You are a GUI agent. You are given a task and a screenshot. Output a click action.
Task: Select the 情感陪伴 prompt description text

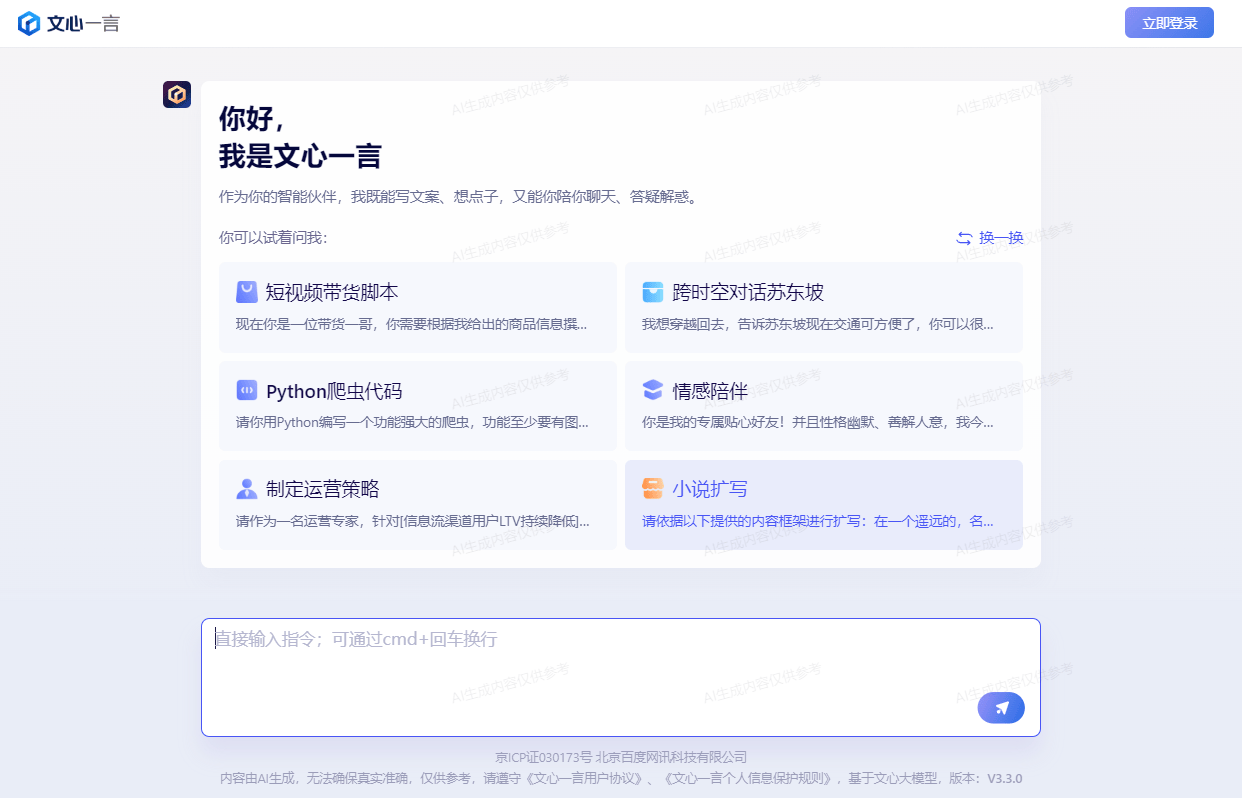point(817,422)
